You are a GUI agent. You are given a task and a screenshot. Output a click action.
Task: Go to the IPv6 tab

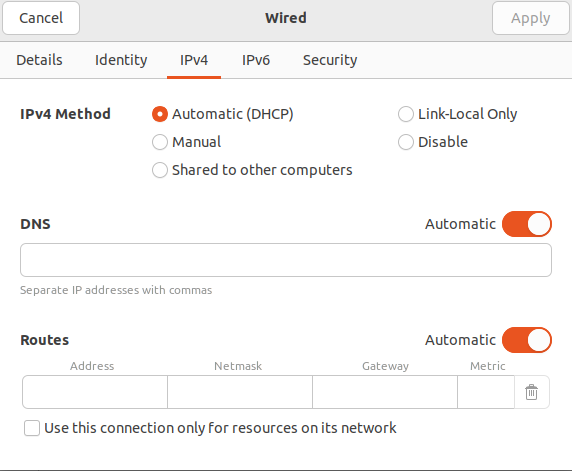(x=256, y=60)
